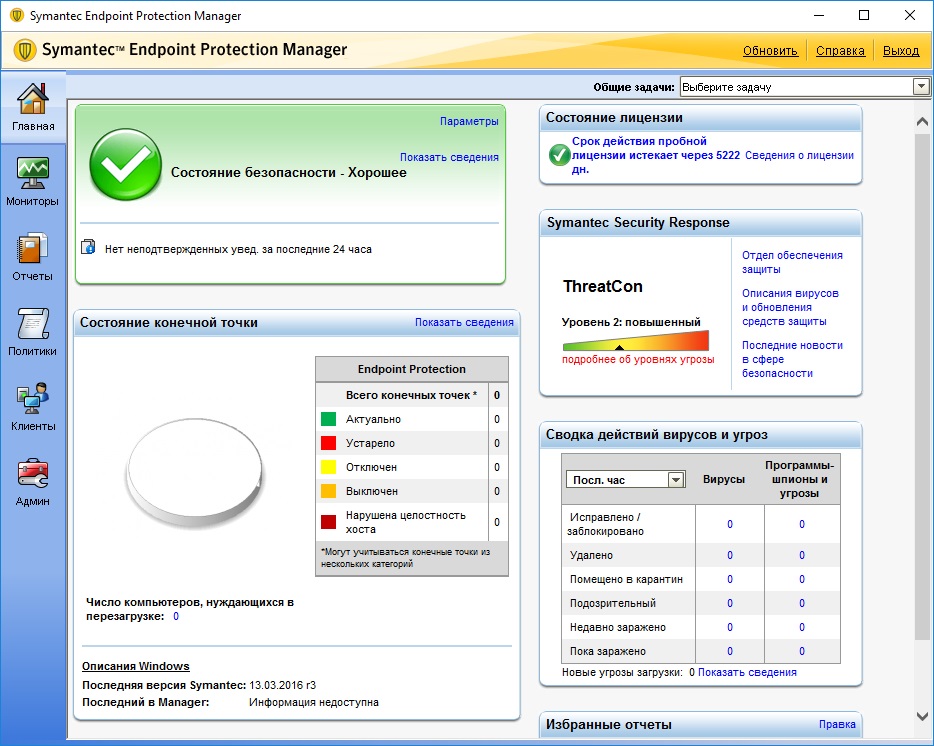Screen dimensions: 934x746
Task: Open the Админ toolbox icon
Action: tap(33, 473)
